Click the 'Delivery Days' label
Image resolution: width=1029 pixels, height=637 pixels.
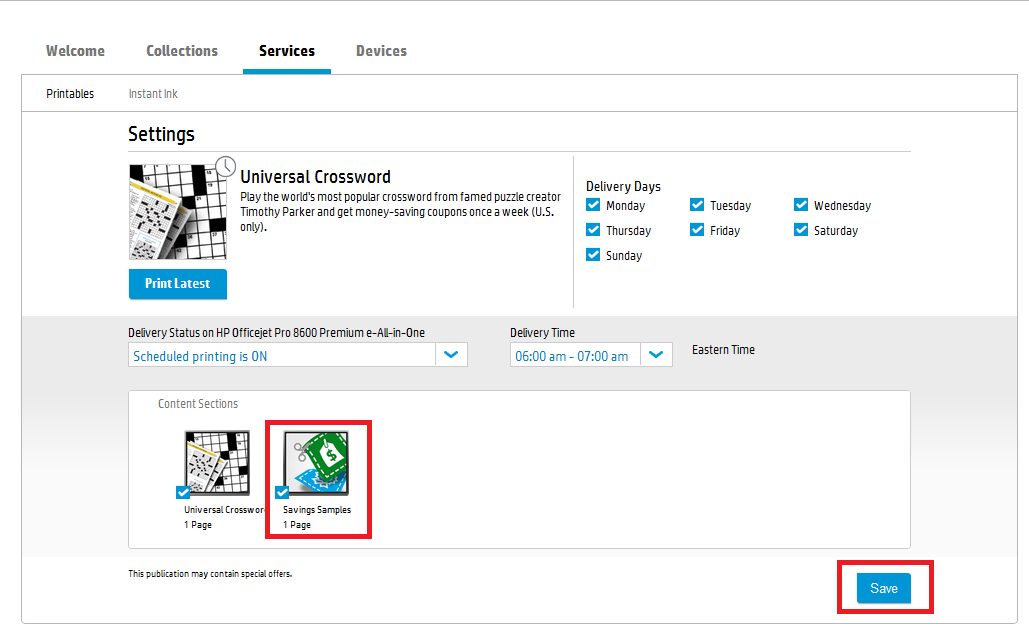(623, 186)
